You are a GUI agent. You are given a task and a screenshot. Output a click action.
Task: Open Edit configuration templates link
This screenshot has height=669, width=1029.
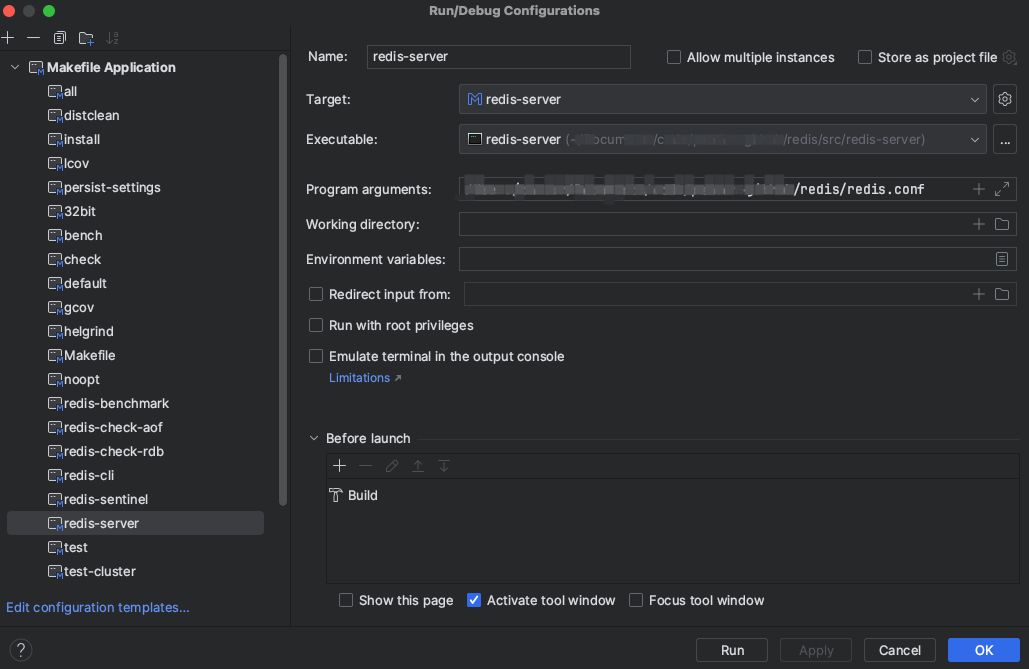(x=98, y=607)
